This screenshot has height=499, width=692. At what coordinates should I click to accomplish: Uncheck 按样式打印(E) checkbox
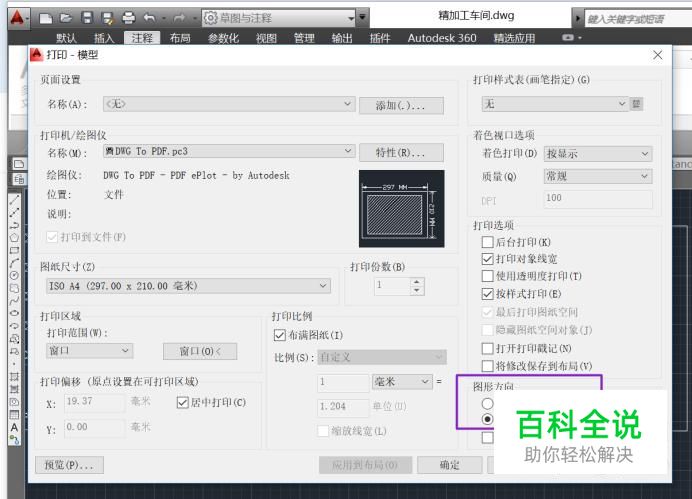(487, 293)
